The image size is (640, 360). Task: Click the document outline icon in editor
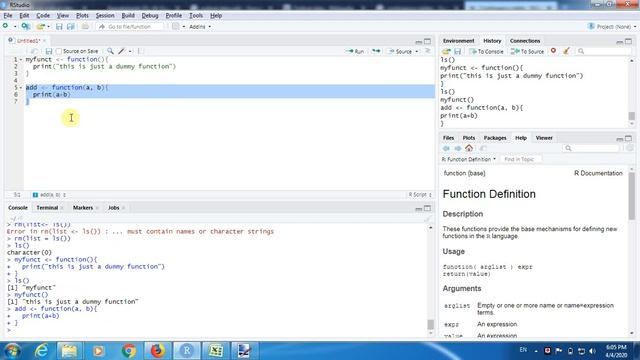[428, 51]
